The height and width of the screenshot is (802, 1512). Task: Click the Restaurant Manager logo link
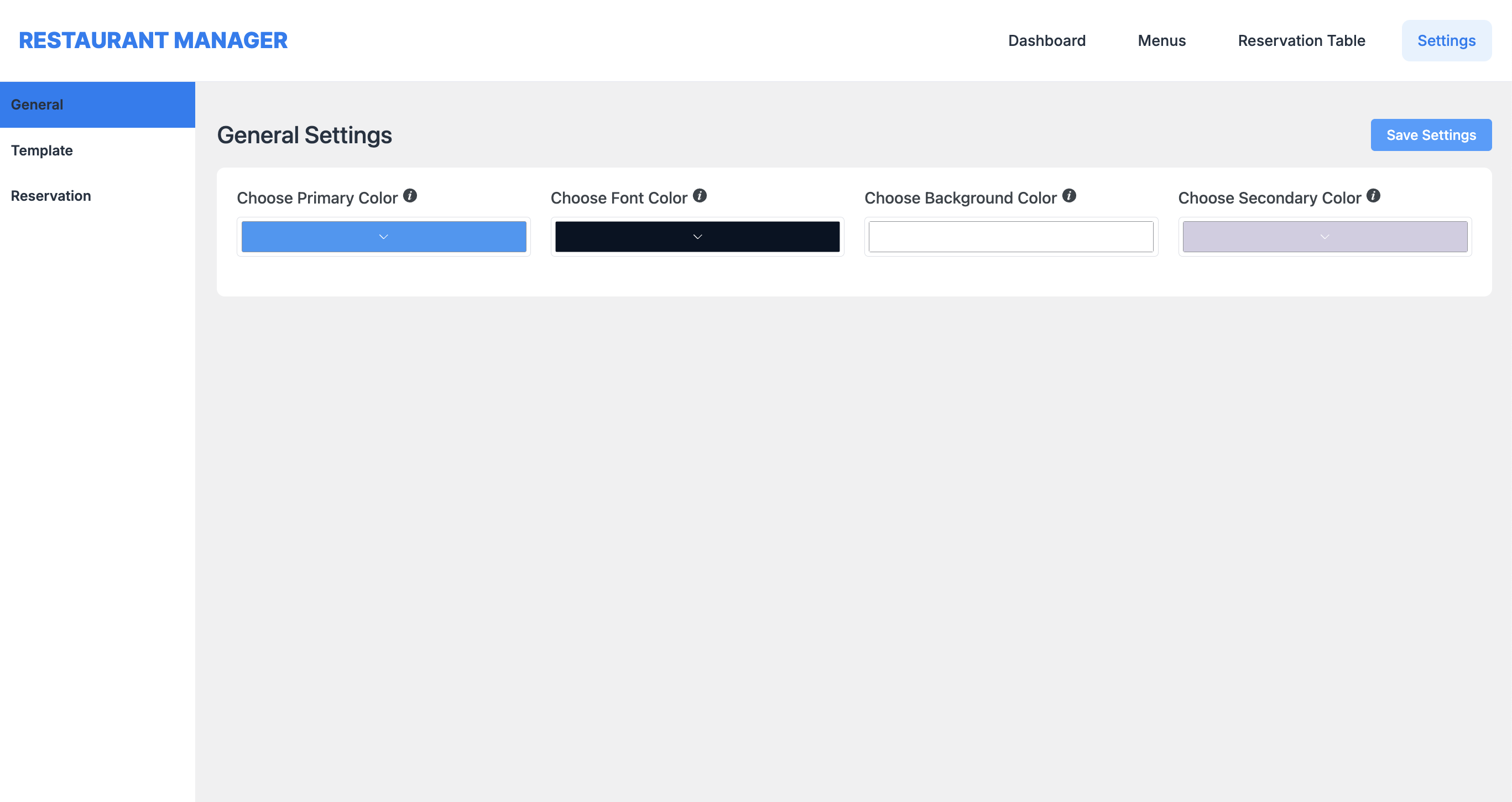click(153, 40)
